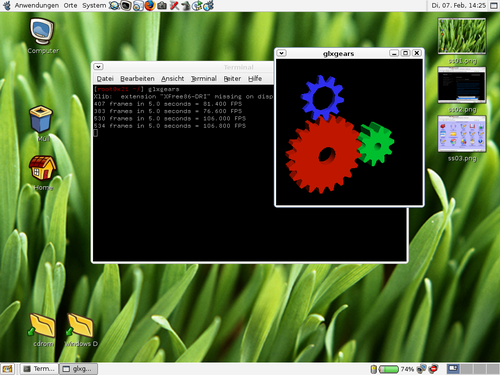Image resolution: width=500 pixels, height=375 pixels.
Task: Click the glxgears command prompt line
Action: [x=136, y=89]
